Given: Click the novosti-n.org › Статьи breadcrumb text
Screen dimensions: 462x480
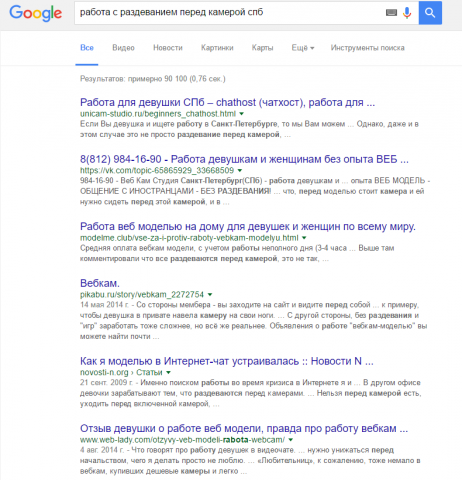Looking at the screenshot, I should pos(121,373).
